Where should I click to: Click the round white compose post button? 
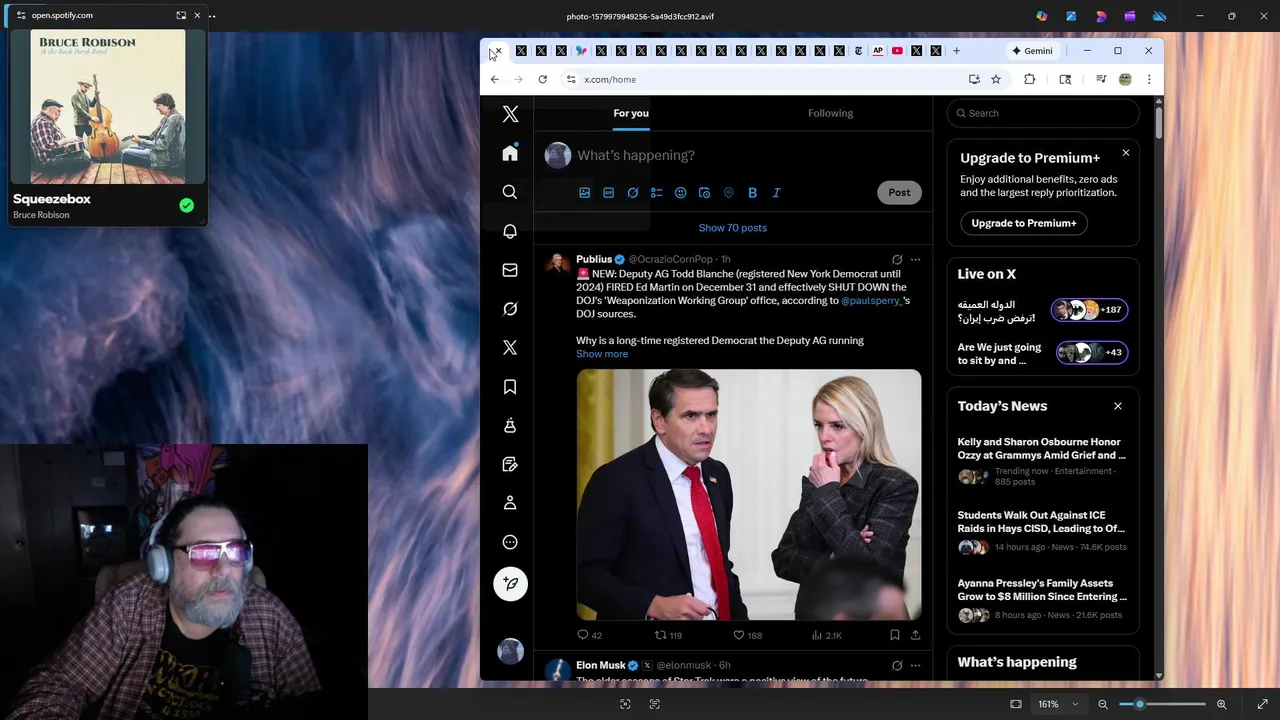[510, 584]
